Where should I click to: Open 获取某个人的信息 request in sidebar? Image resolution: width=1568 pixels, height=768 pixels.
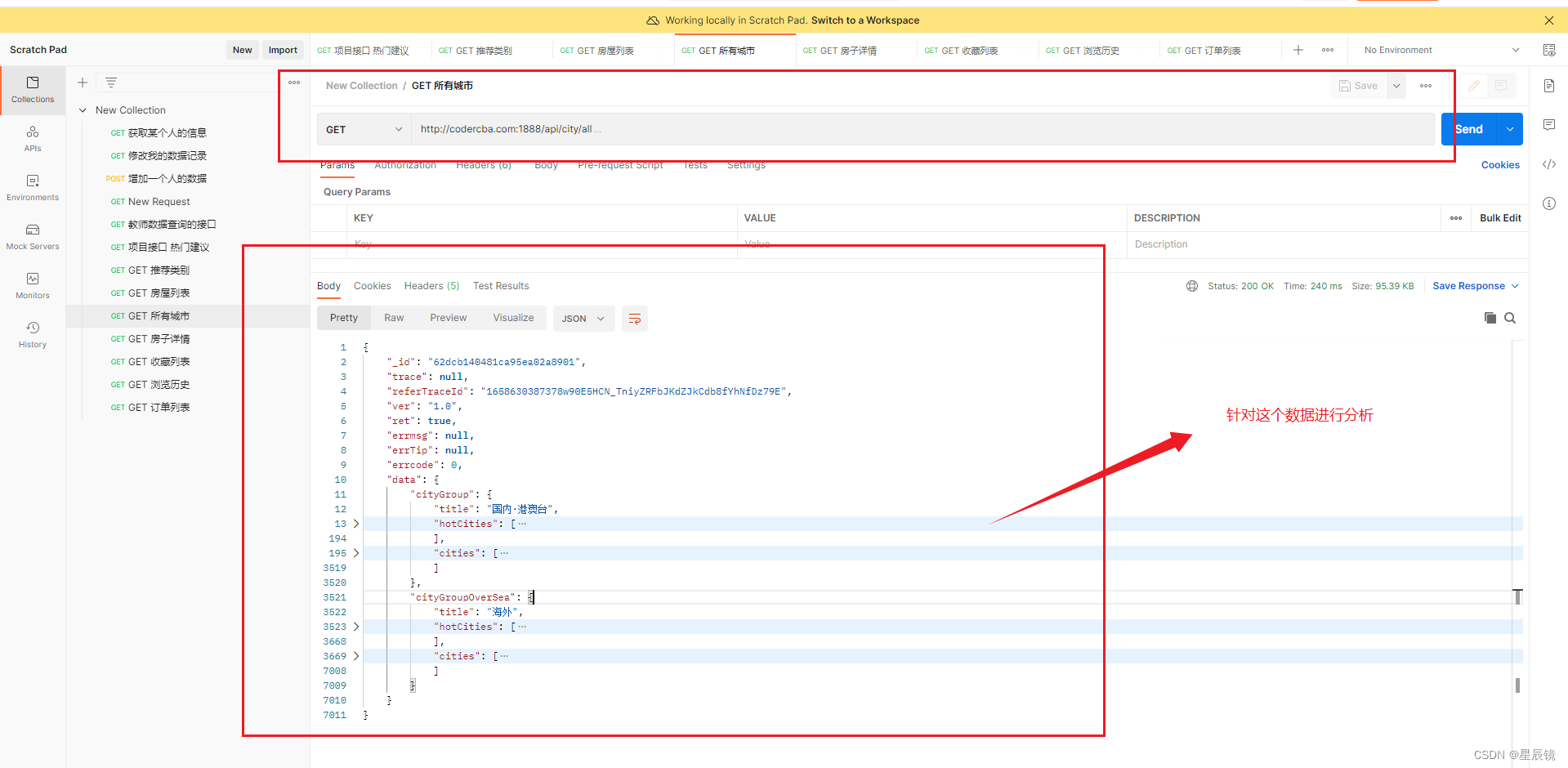coord(167,133)
